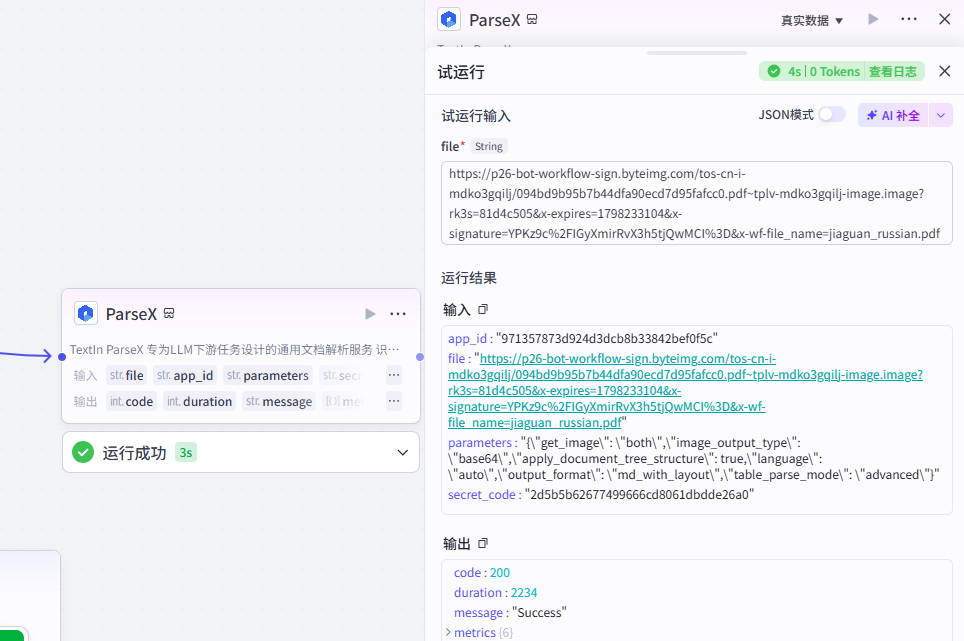Open the 真实数据 data mode dropdown
Image resolution: width=964 pixels, height=641 pixels.
coord(812,21)
